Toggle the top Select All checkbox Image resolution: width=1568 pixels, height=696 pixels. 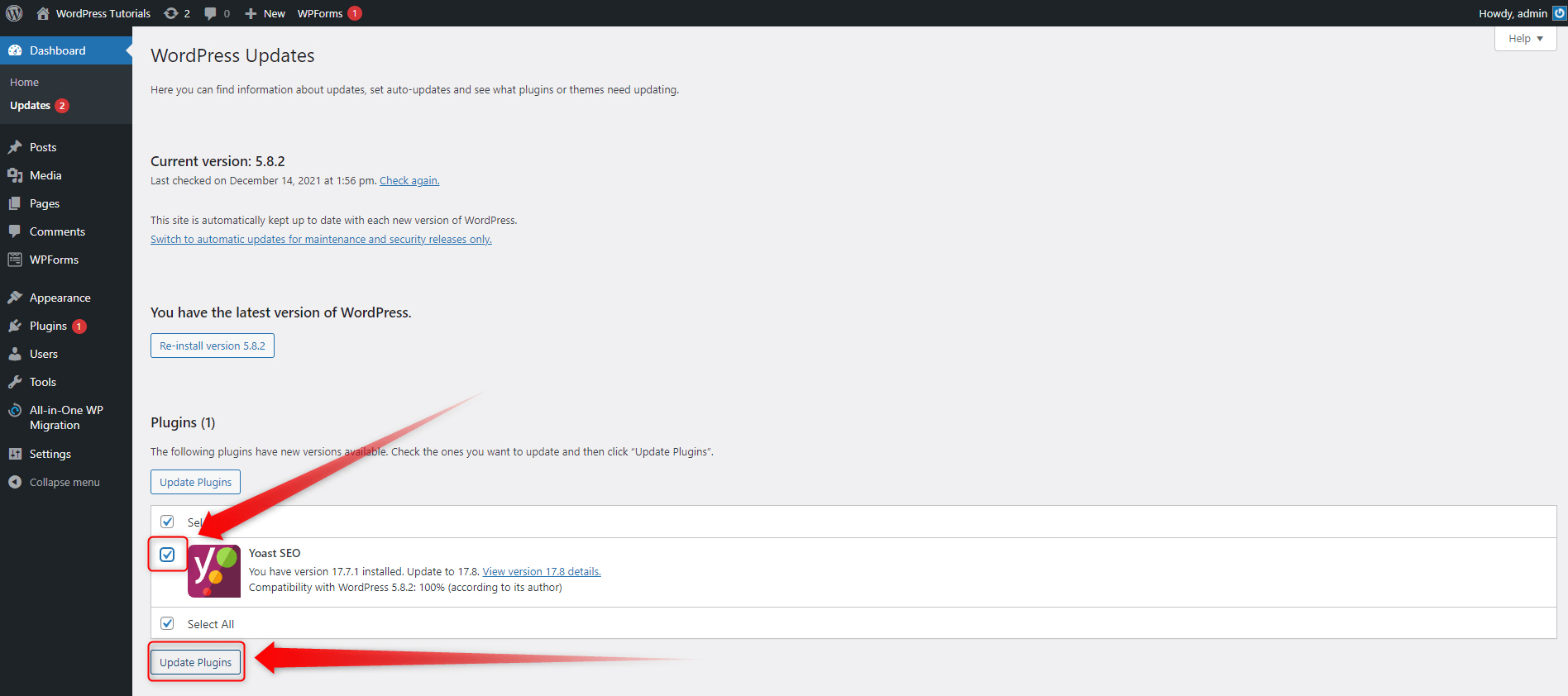click(167, 522)
